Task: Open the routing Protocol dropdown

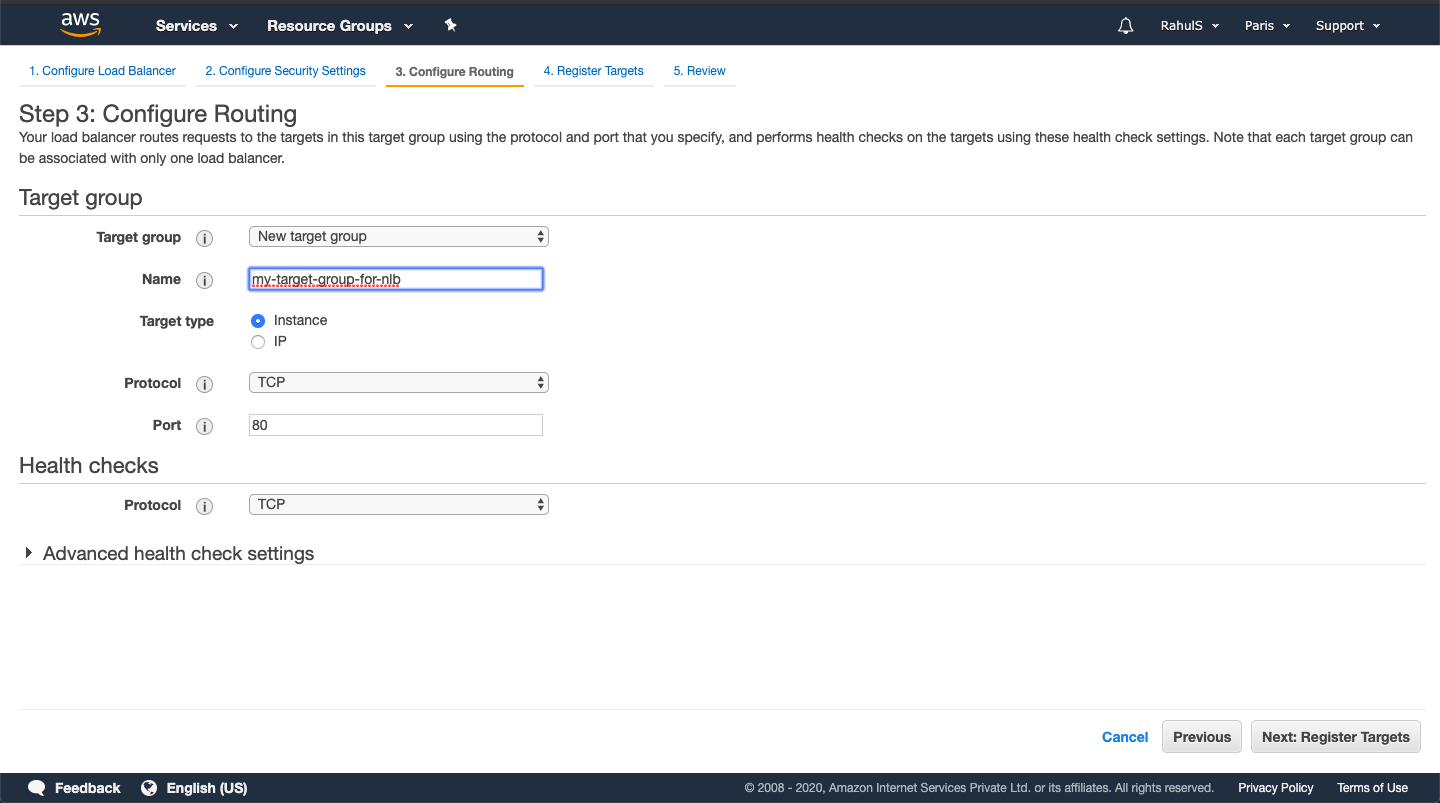Action: (x=398, y=382)
